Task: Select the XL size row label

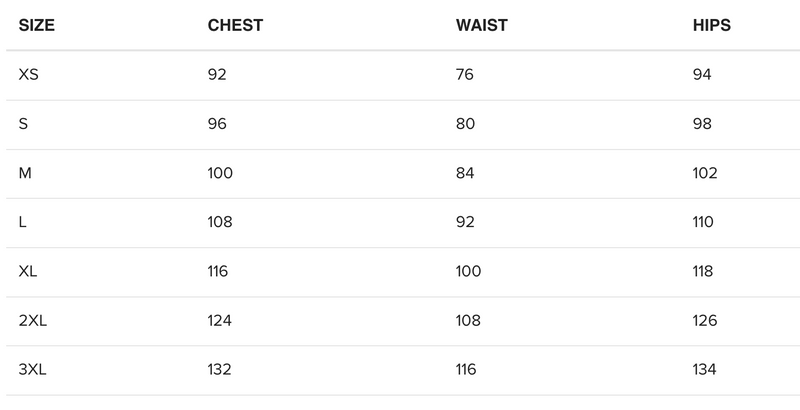Action: pos(28,271)
